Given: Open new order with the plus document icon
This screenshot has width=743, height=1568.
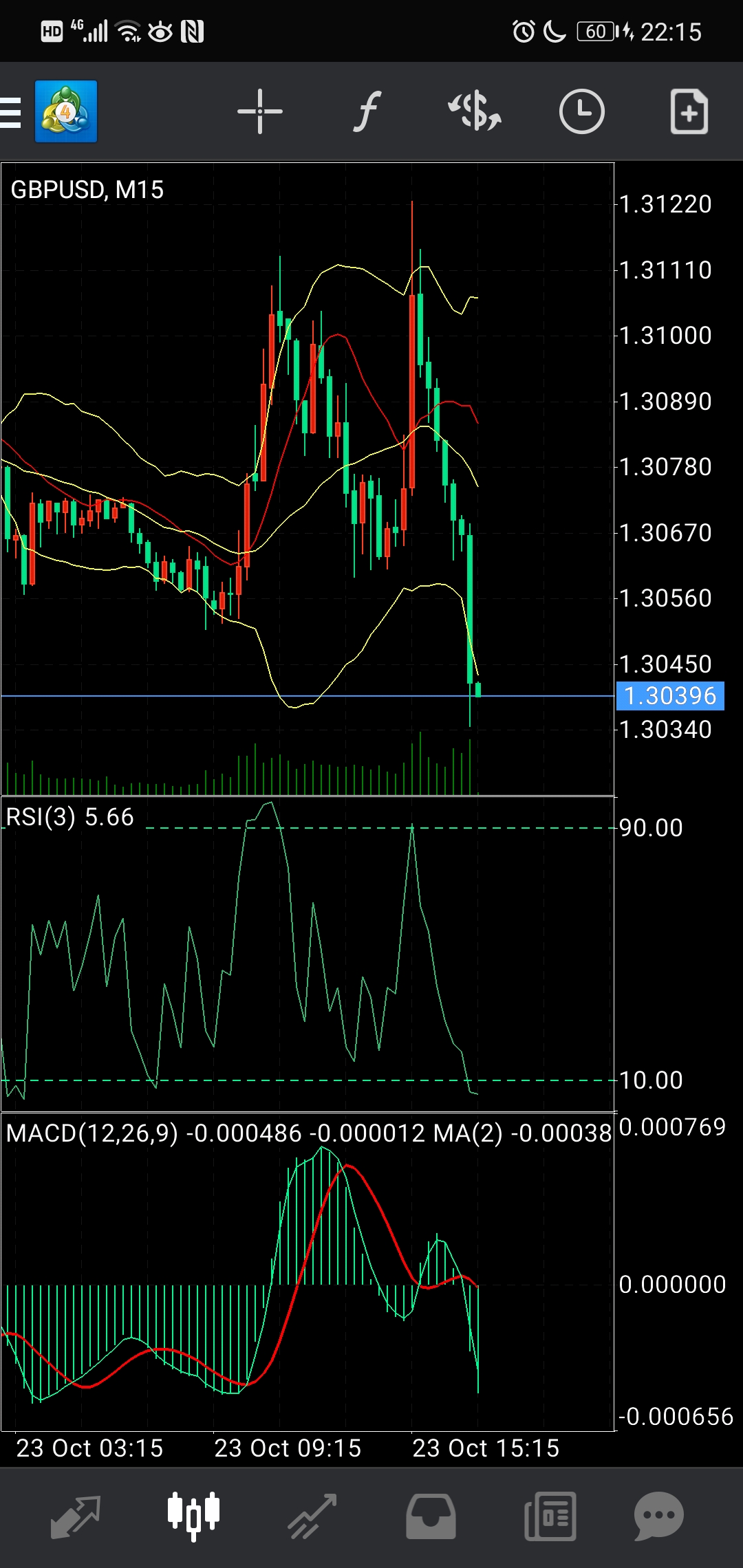Looking at the screenshot, I should pyautogui.click(x=689, y=111).
